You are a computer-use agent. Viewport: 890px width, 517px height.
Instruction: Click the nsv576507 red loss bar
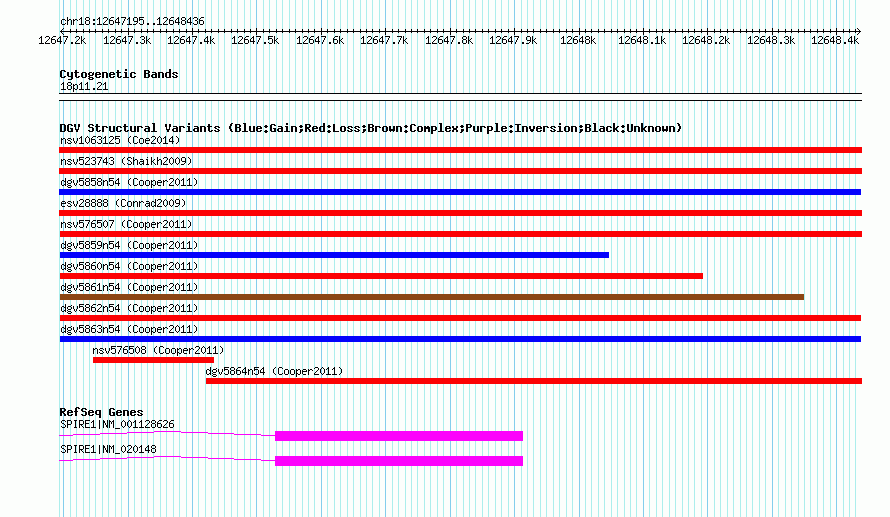pyautogui.click(x=460, y=234)
